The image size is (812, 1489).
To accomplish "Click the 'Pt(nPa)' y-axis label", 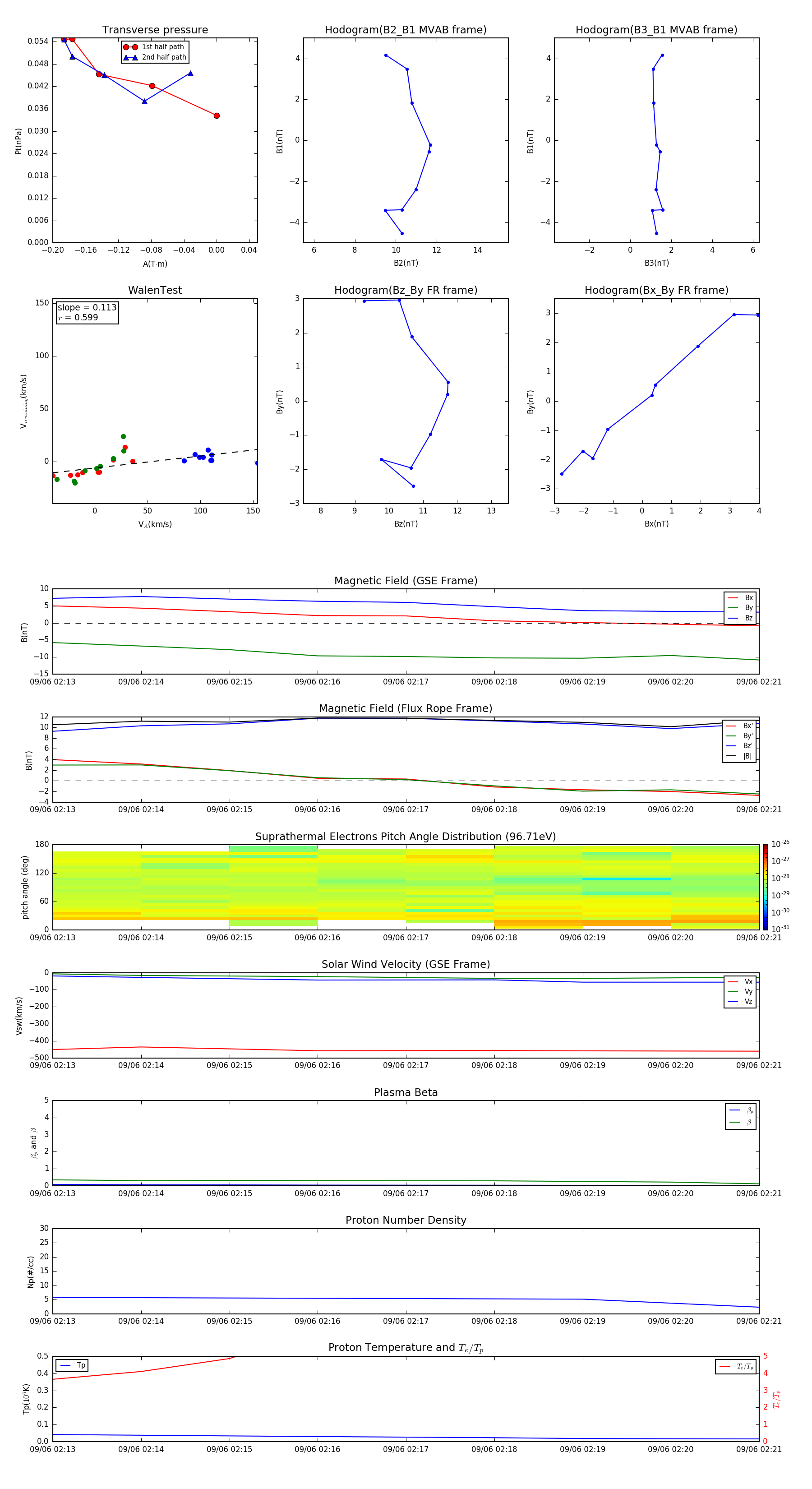I will click(18, 140).
